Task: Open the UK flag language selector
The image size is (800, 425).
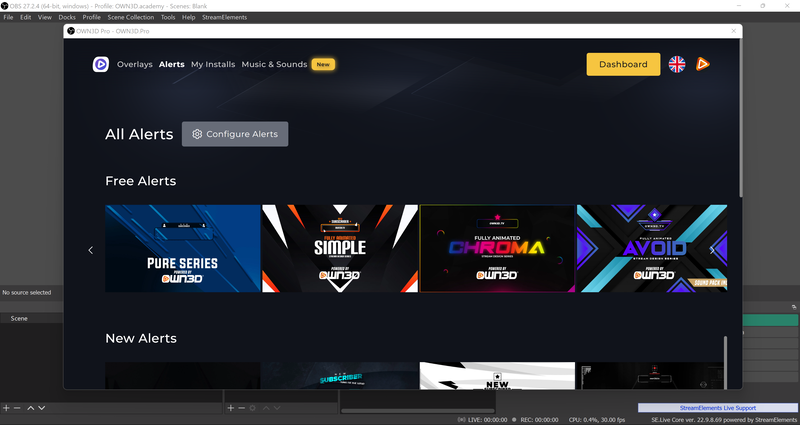Action: (x=677, y=64)
